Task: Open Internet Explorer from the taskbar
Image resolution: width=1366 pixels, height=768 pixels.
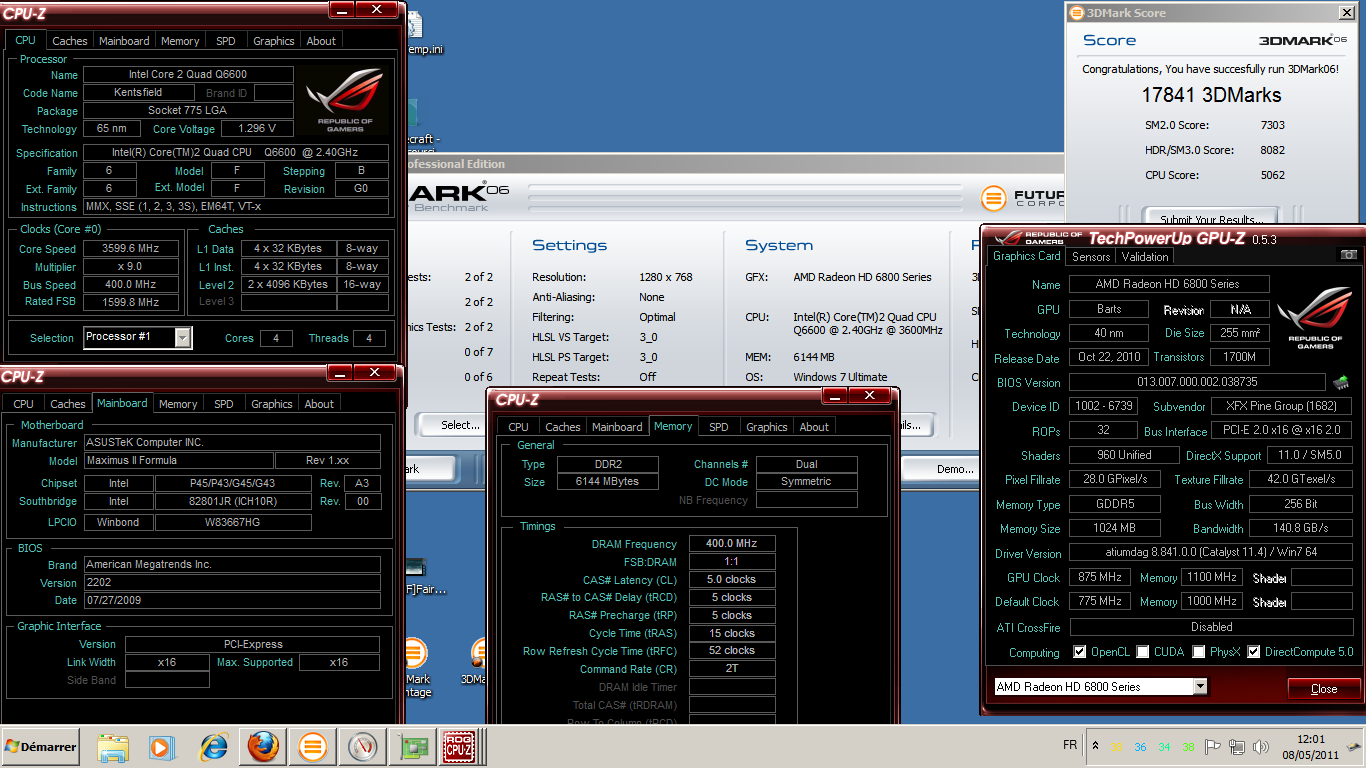Action: [214, 746]
